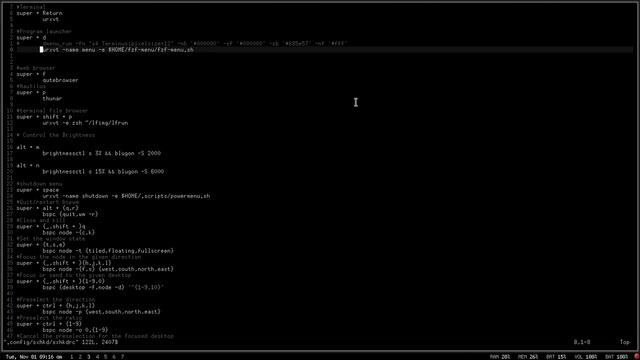Click the 'super + d' binding line
The width and height of the screenshot is (640, 360).
[31, 38]
